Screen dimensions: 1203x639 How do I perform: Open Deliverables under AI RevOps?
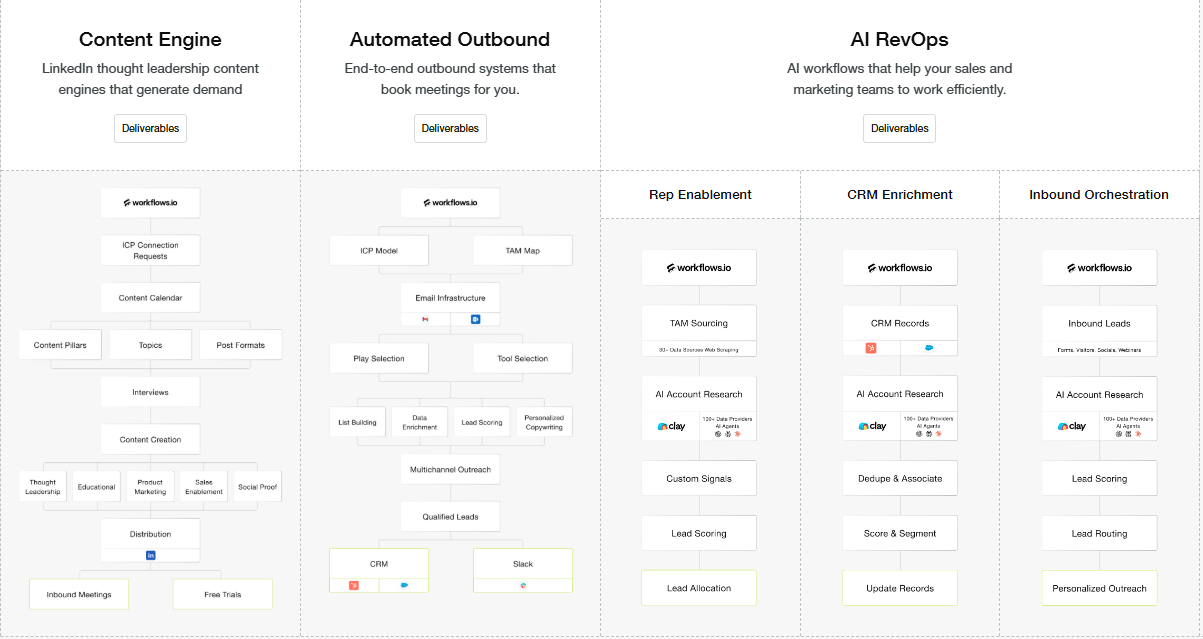(x=899, y=128)
